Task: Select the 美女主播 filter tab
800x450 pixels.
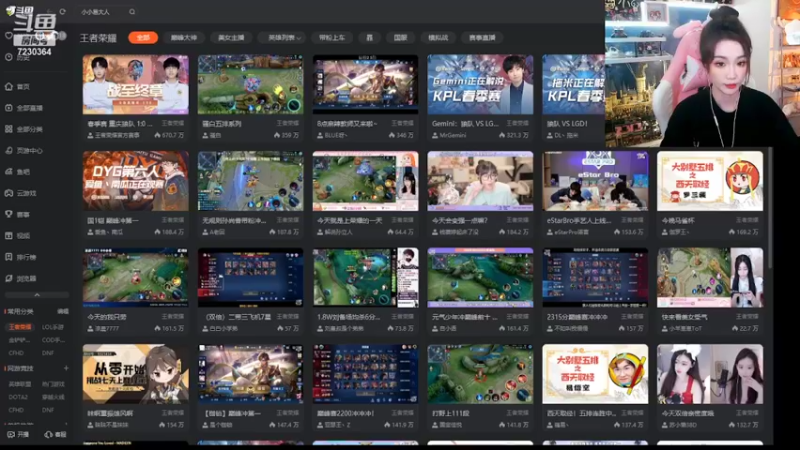Action: click(x=231, y=38)
